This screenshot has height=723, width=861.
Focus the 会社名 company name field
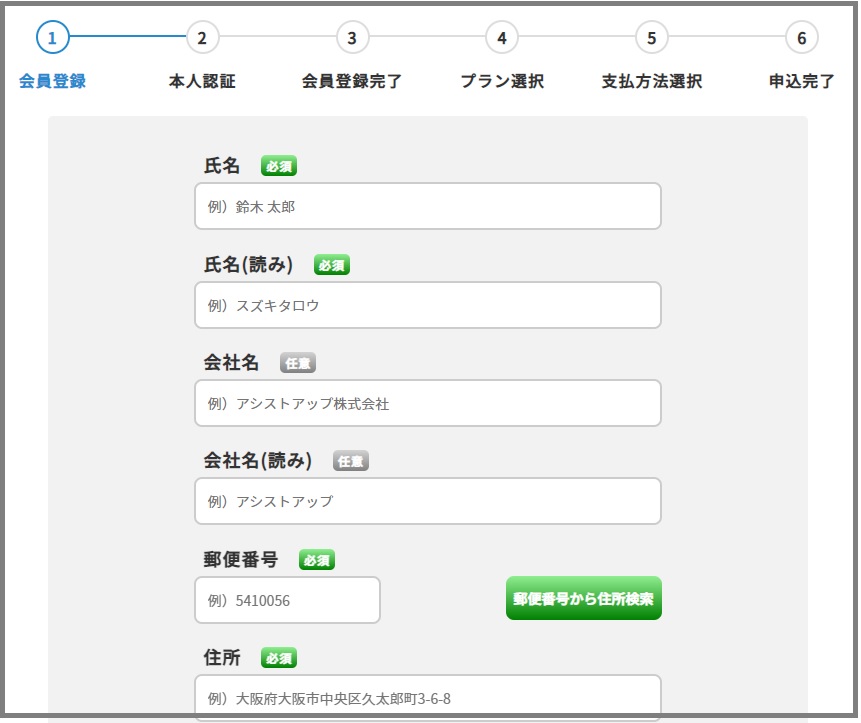[428, 403]
